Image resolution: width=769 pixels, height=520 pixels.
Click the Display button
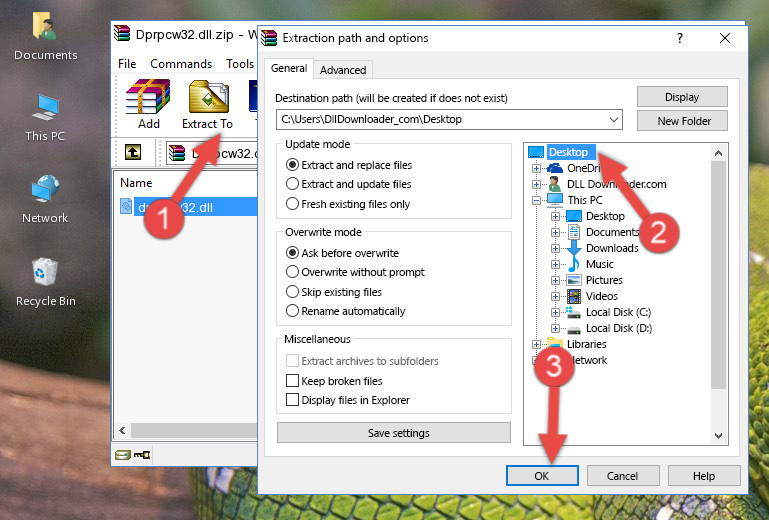[682, 97]
